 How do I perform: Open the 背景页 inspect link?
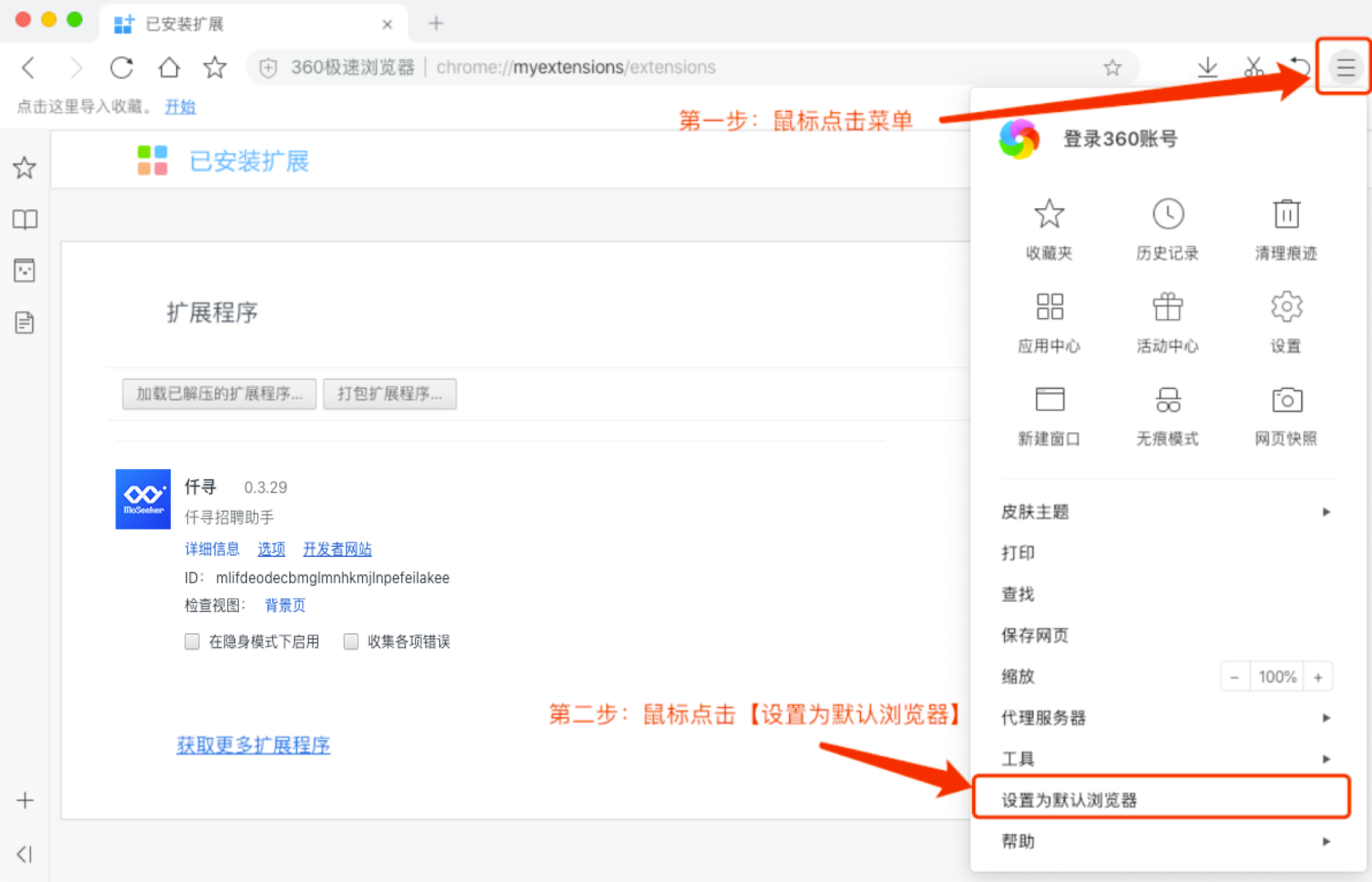[285, 605]
